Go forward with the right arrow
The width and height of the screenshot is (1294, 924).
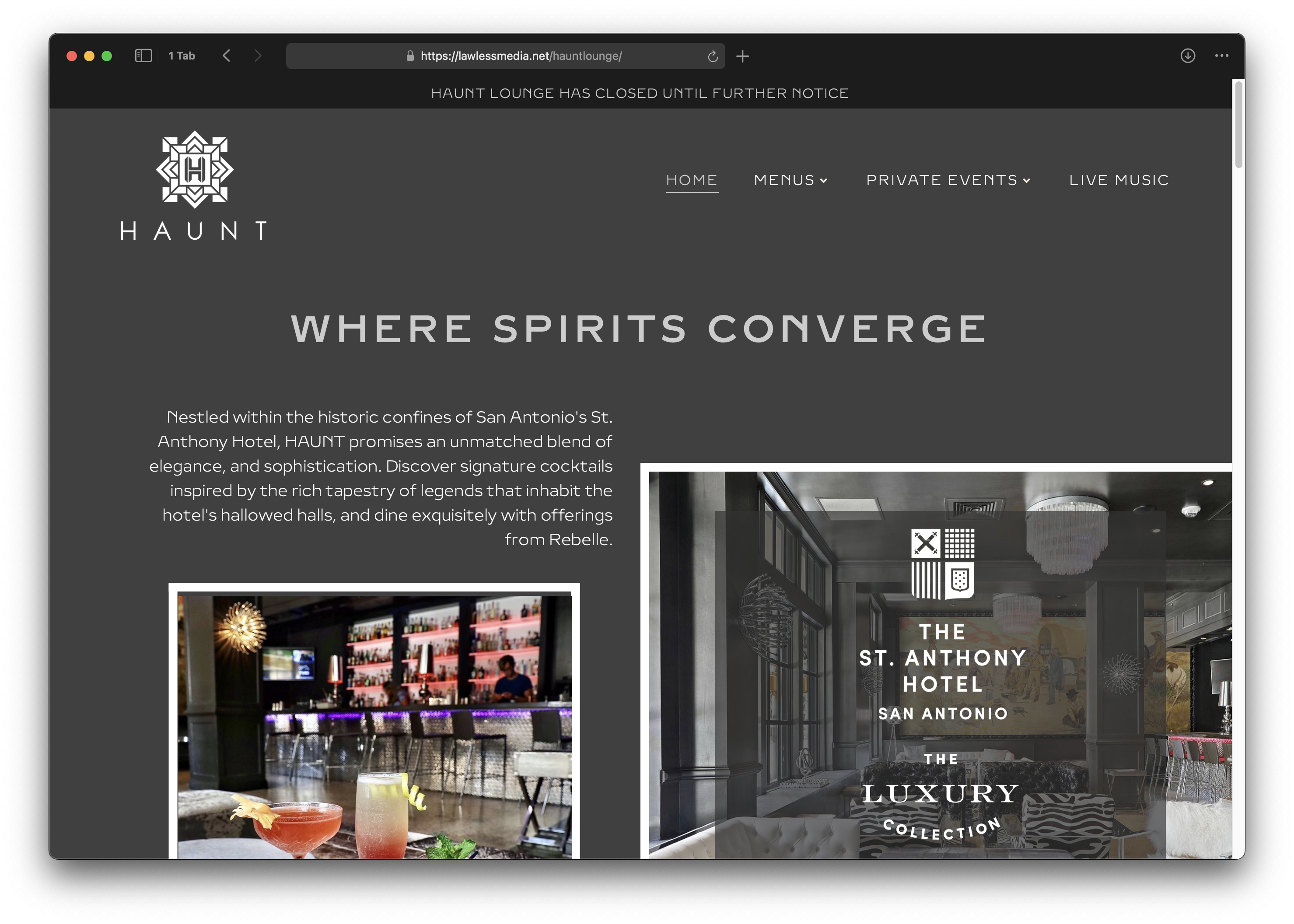coord(258,56)
